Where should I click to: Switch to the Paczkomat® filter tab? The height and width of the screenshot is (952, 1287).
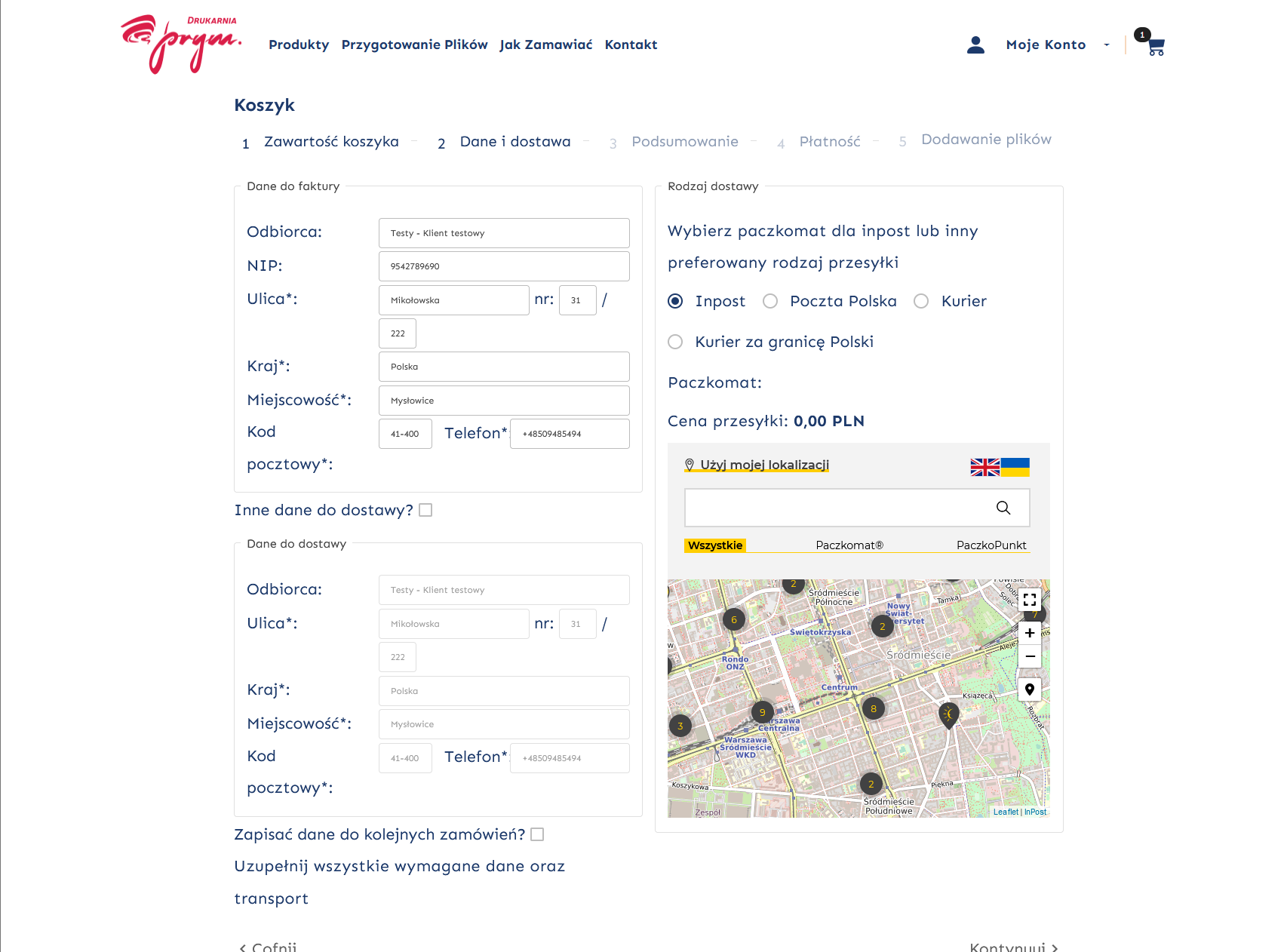click(x=849, y=545)
